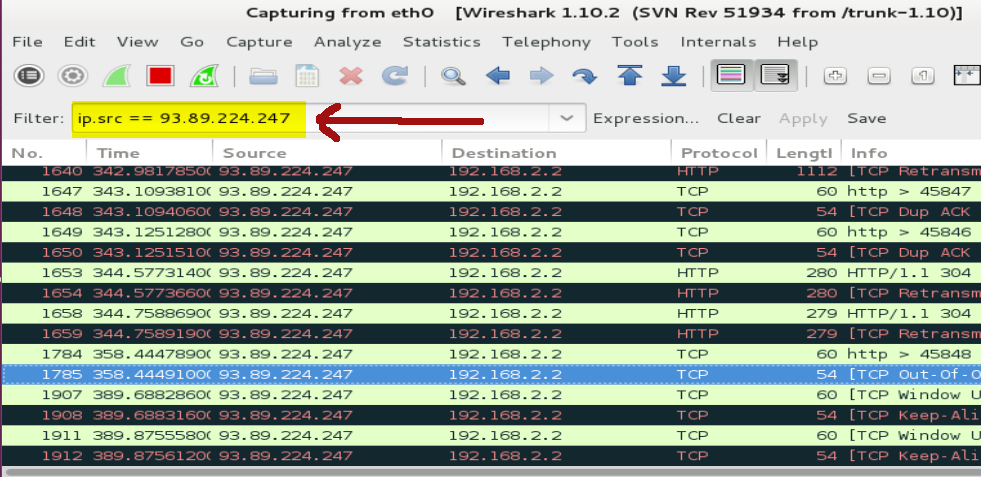The image size is (981, 477).
Task: Sort by the Info column header
Action: click(912, 153)
